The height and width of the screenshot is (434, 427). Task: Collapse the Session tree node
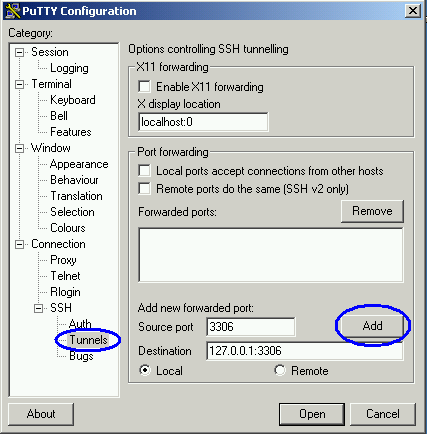coord(20,52)
